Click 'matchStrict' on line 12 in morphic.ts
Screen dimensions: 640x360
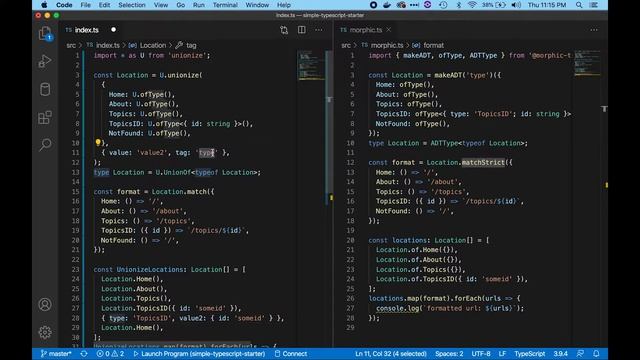coord(483,162)
